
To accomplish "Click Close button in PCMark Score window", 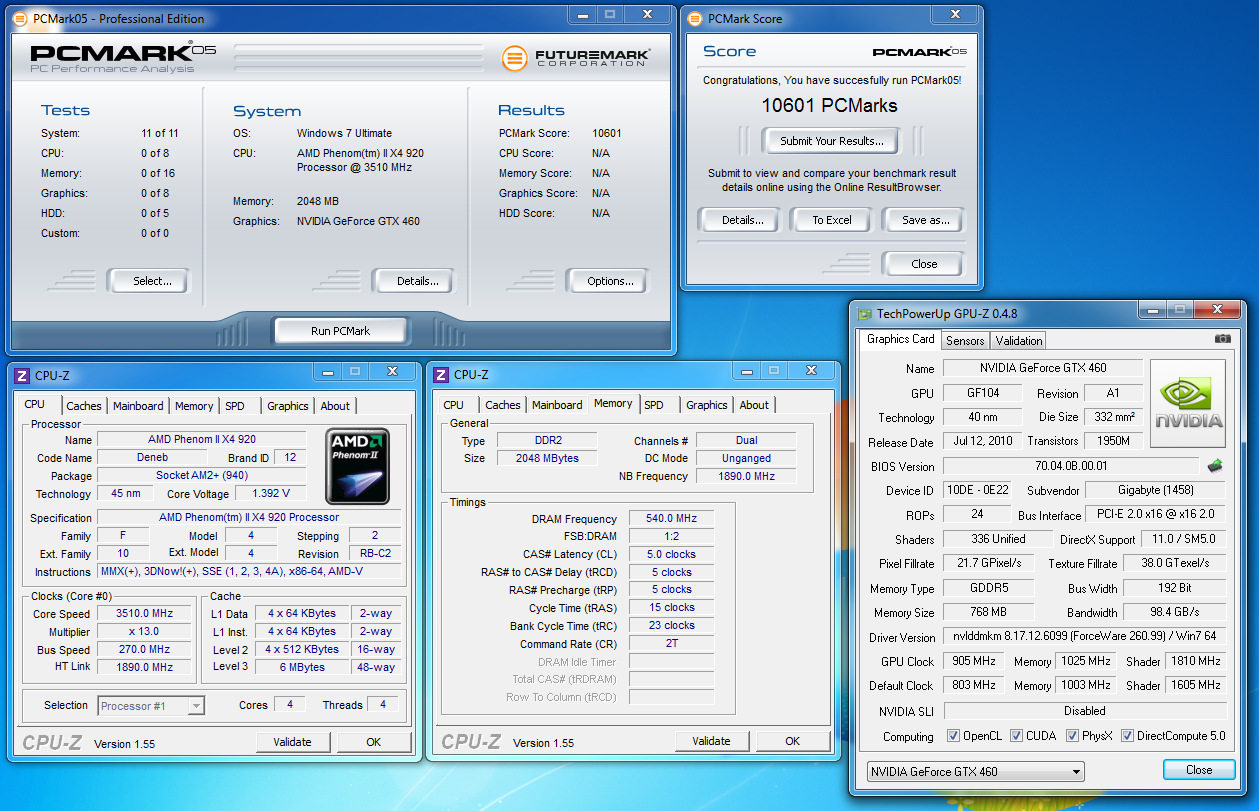I will click(x=924, y=264).
